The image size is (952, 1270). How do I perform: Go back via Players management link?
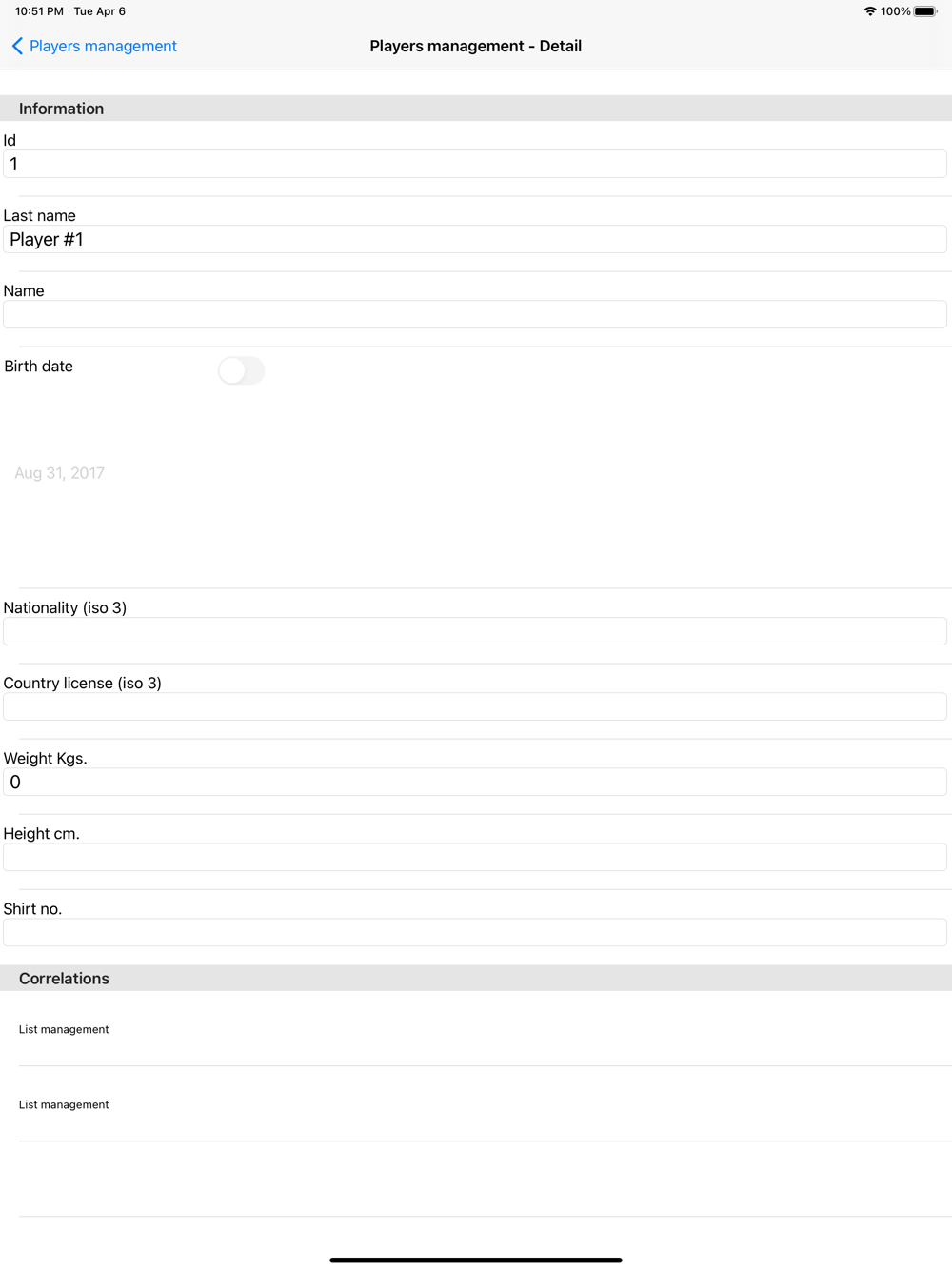(x=103, y=46)
